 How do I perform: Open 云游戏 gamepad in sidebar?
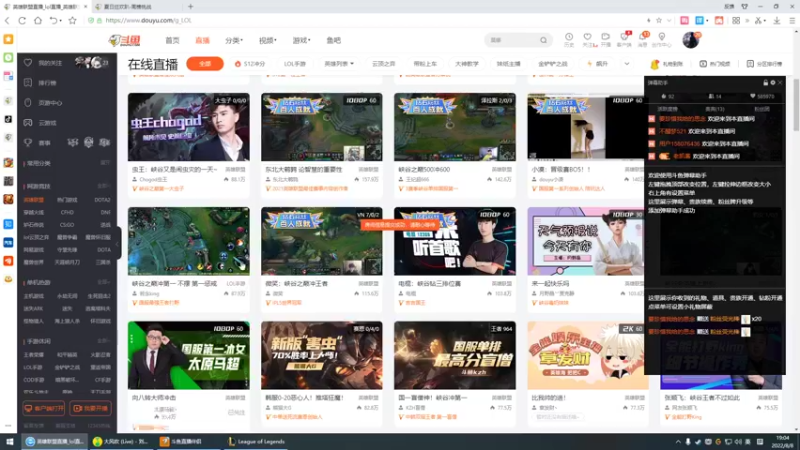(28, 122)
